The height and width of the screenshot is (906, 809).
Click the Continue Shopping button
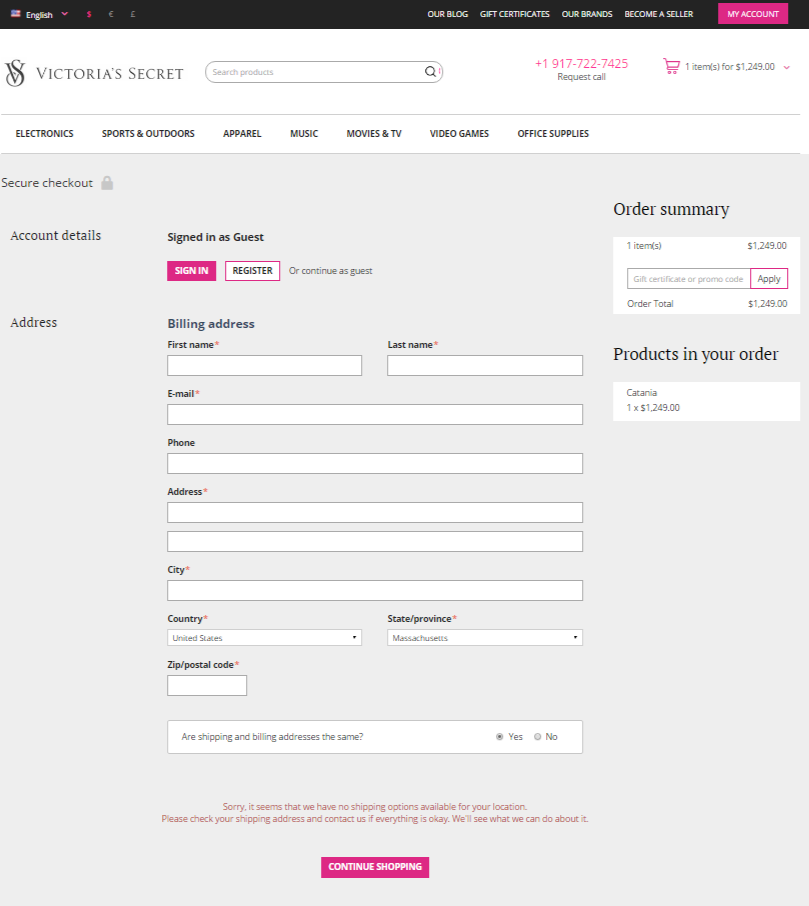375,867
